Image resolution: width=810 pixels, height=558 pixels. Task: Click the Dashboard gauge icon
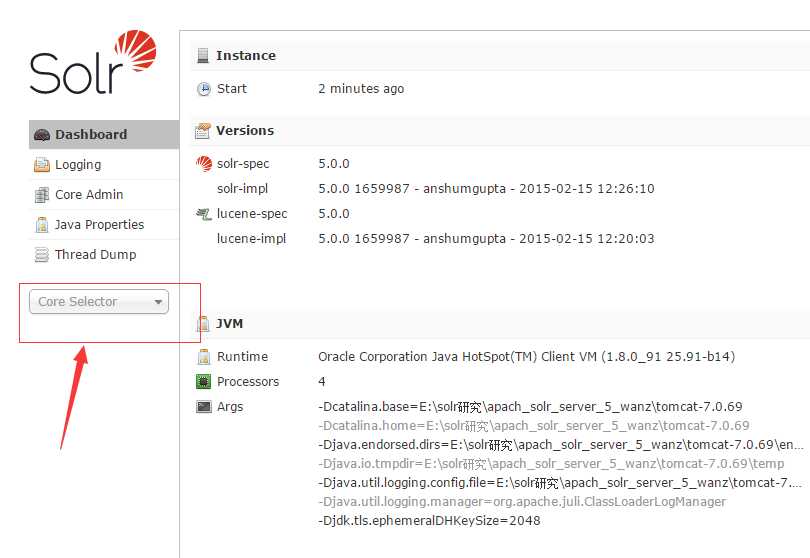41,135
